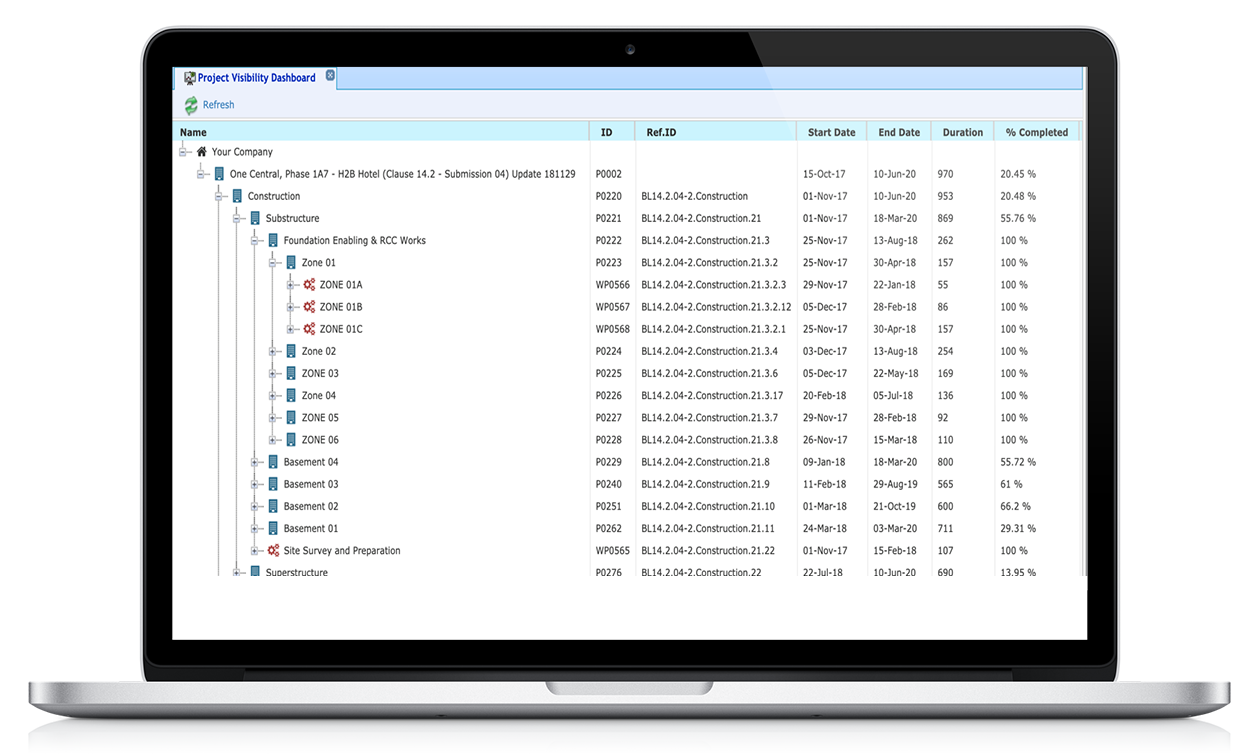This screenshot has width=1260, height=756.
Task: Sort by the % Completed column header
Action: (1037, 132)
